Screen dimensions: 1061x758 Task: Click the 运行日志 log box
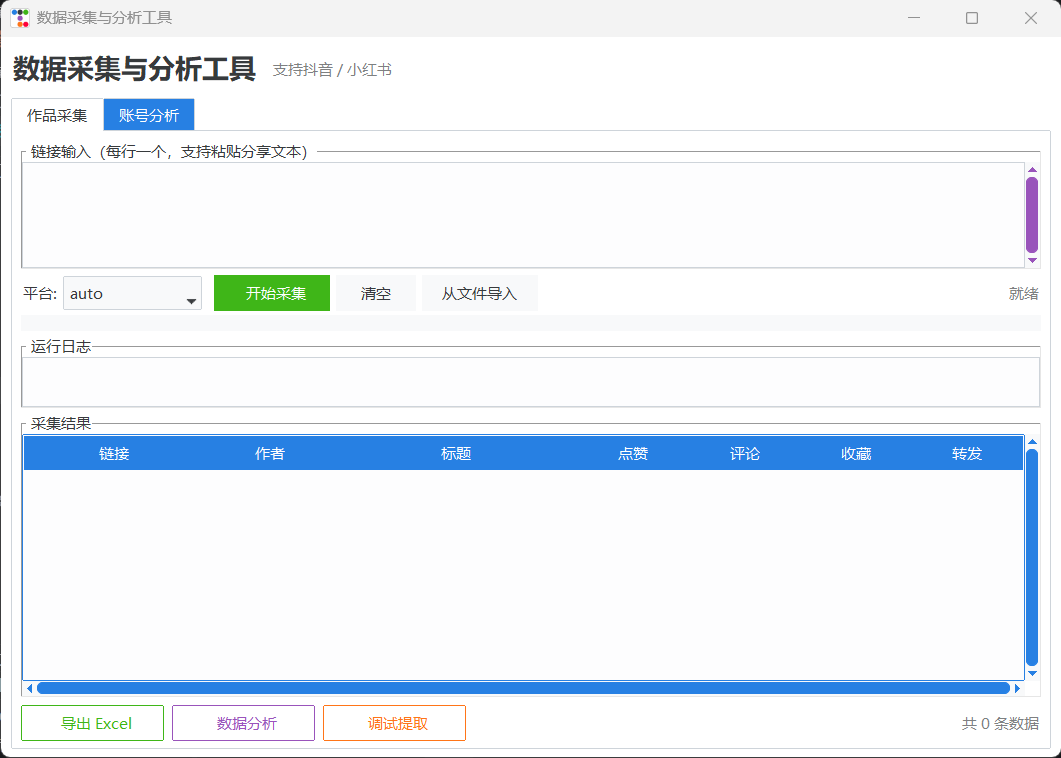click(x=531, y=382)
